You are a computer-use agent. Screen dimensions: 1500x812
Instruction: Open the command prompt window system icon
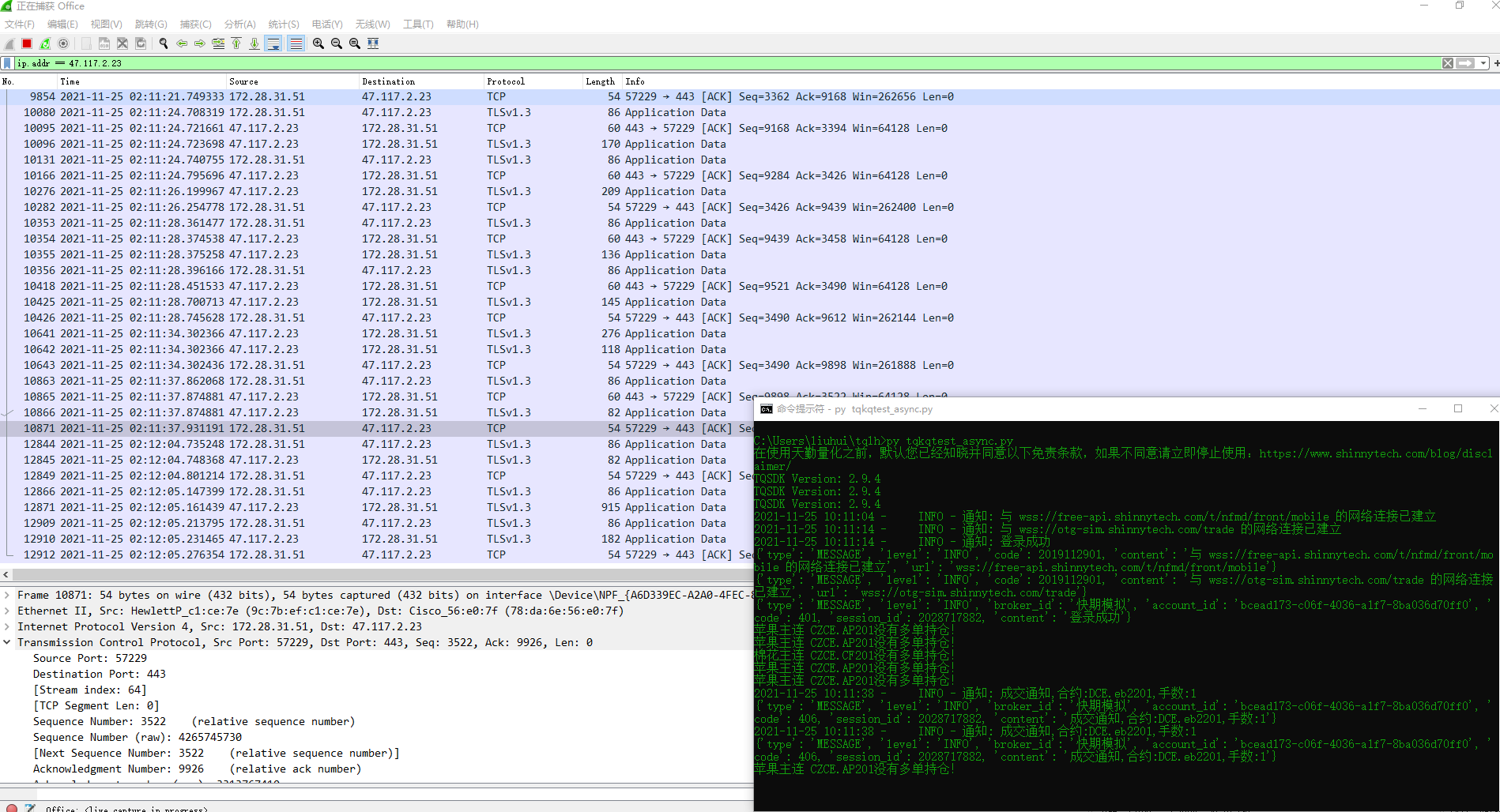tap(766, 409)
